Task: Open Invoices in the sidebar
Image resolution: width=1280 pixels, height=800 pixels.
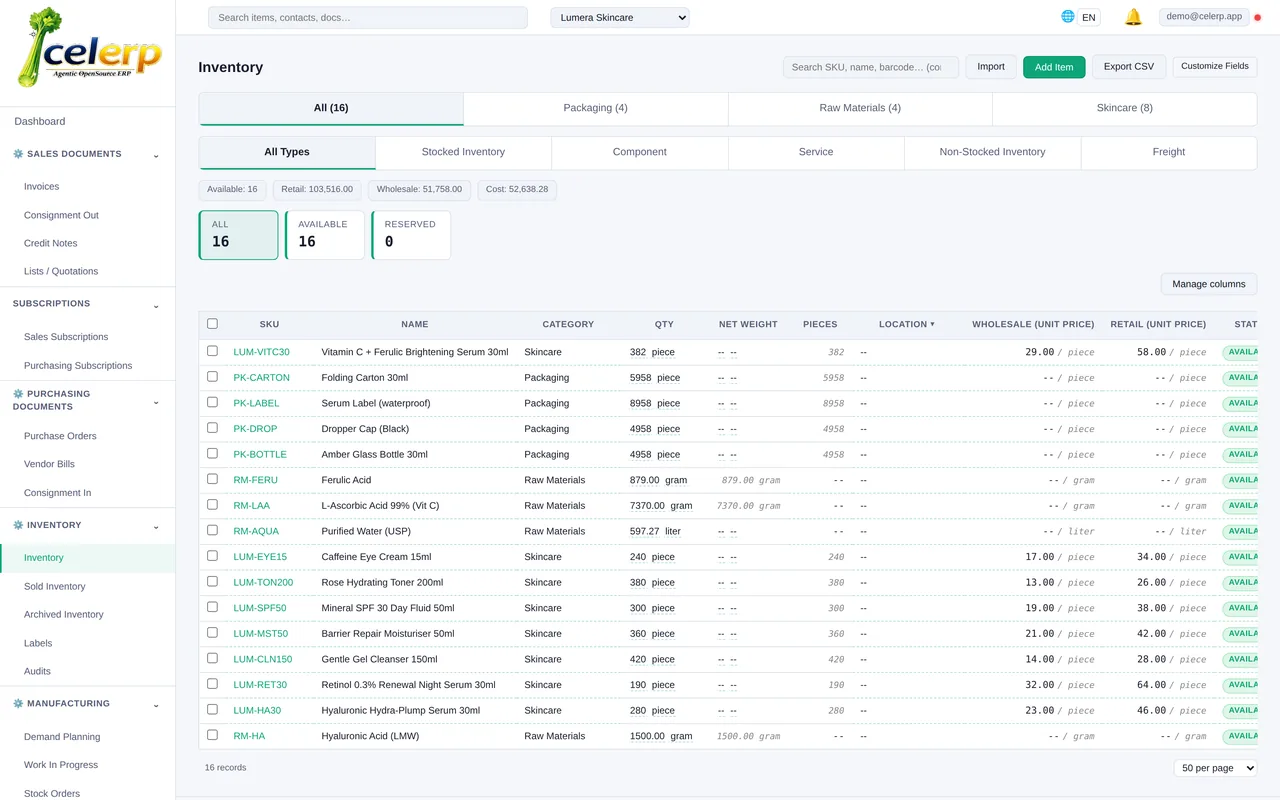Action: [x=41, y=187]
